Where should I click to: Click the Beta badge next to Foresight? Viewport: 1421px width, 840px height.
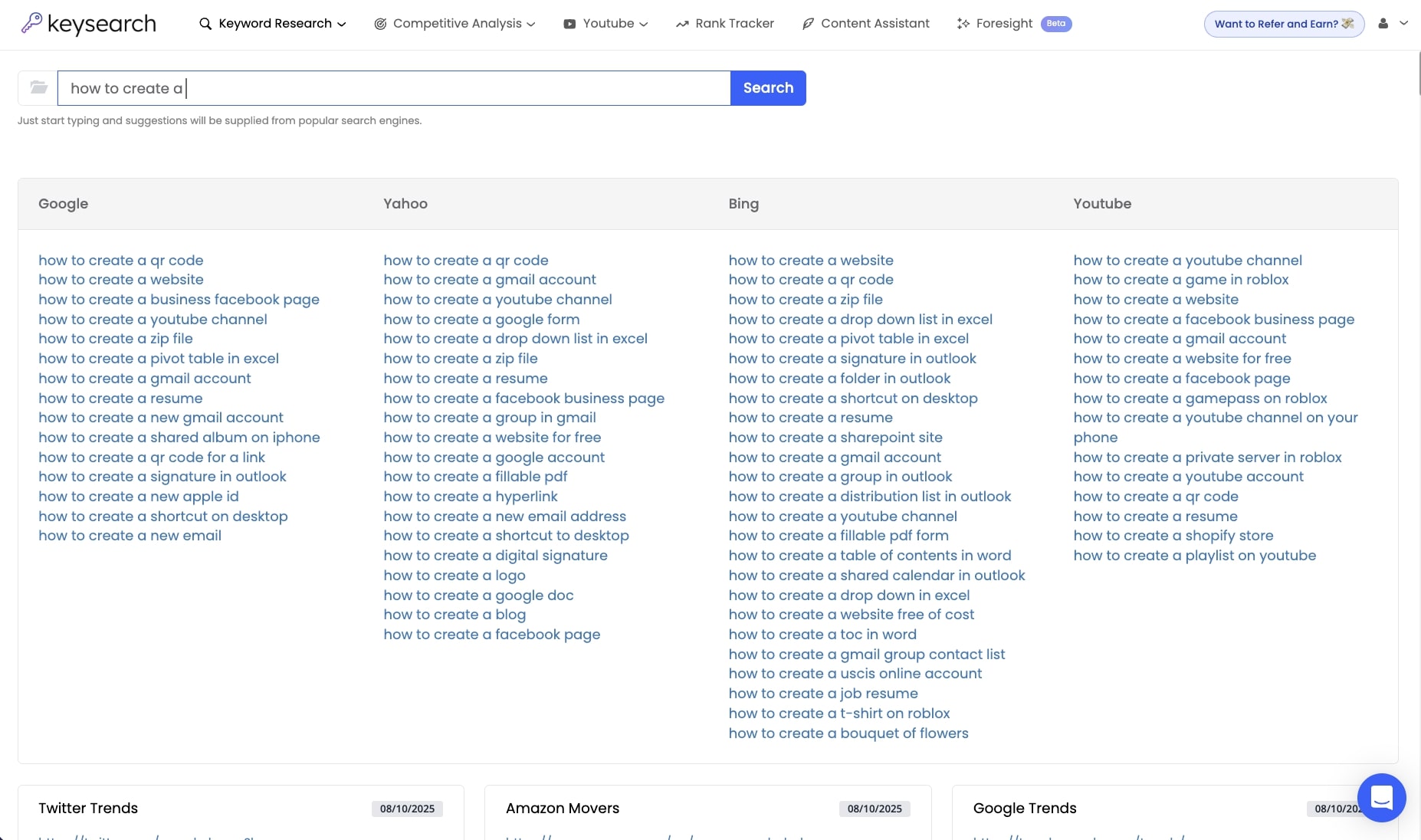point(1056,24)
